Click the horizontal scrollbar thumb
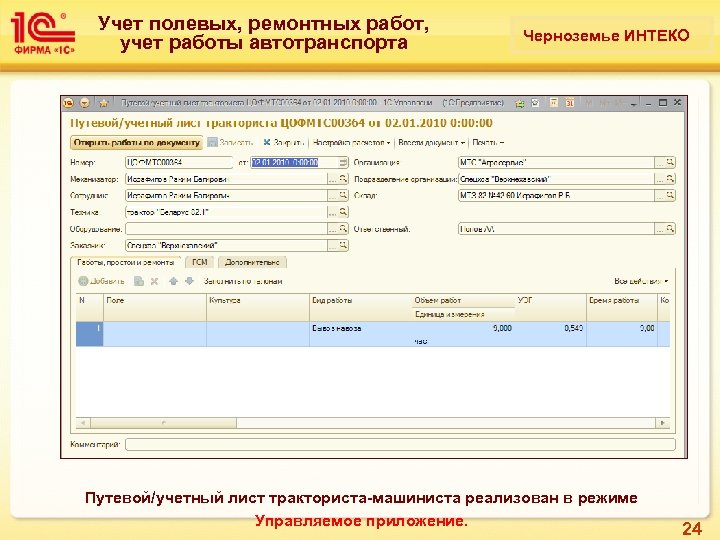 (163, 423)
